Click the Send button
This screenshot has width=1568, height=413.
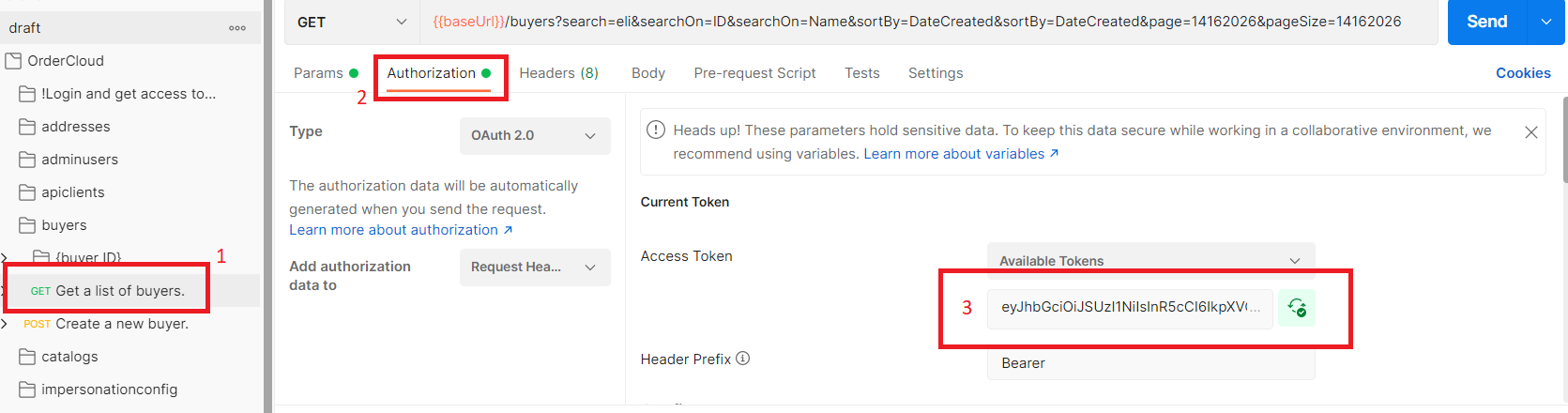pyautogui.click(x=1486, y=22)
